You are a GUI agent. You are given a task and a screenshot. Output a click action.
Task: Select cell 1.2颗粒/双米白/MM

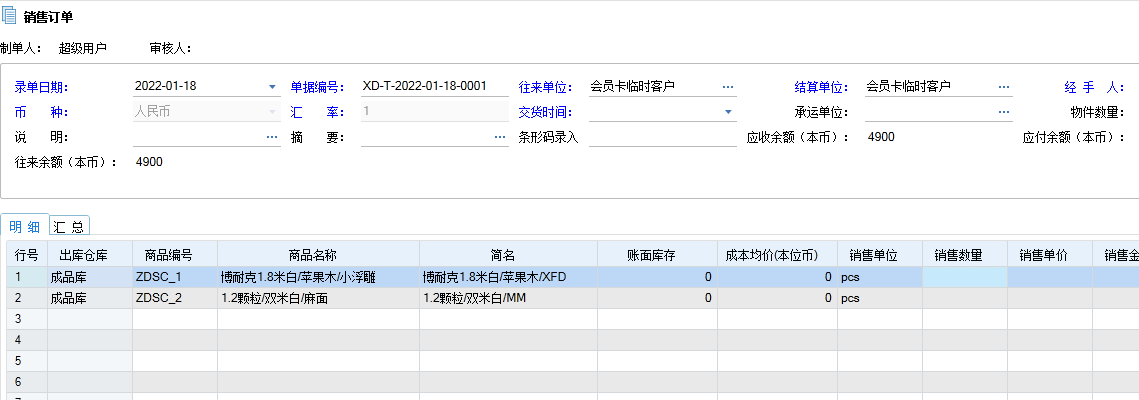point(508,298)
